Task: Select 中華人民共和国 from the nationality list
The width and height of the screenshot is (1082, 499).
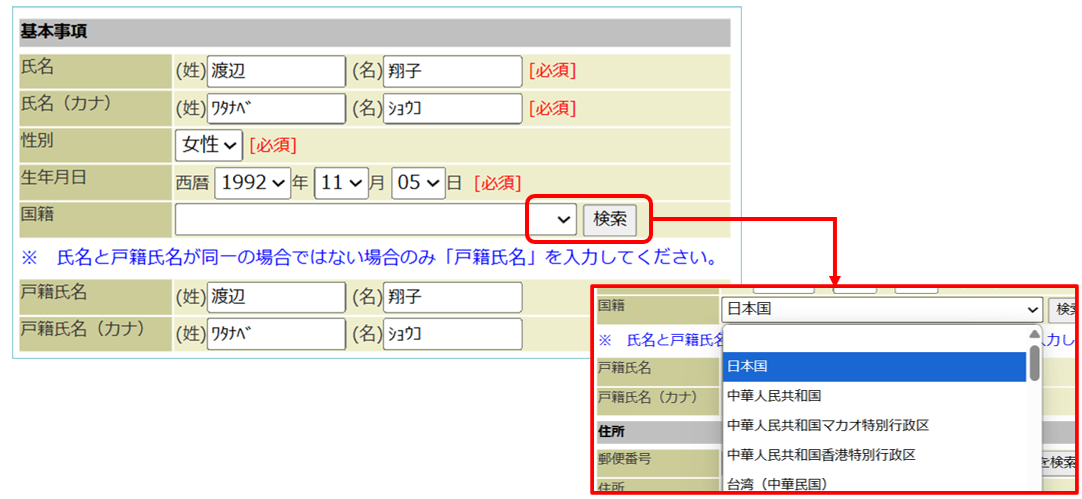Action: (x=873, y=396)
